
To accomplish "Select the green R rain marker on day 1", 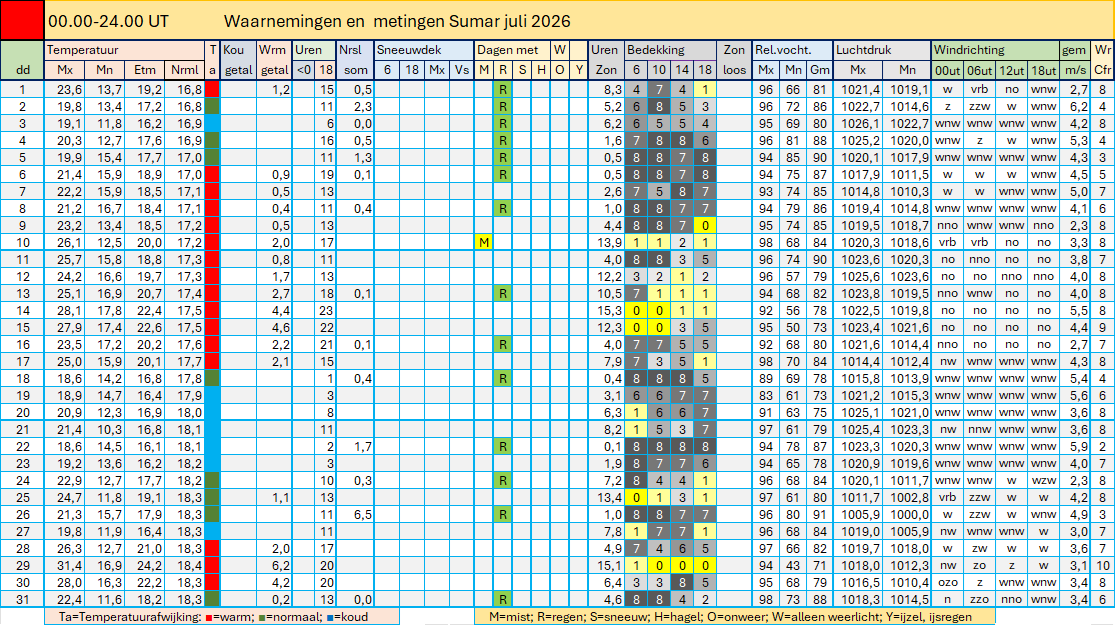I will pos(503,90).
